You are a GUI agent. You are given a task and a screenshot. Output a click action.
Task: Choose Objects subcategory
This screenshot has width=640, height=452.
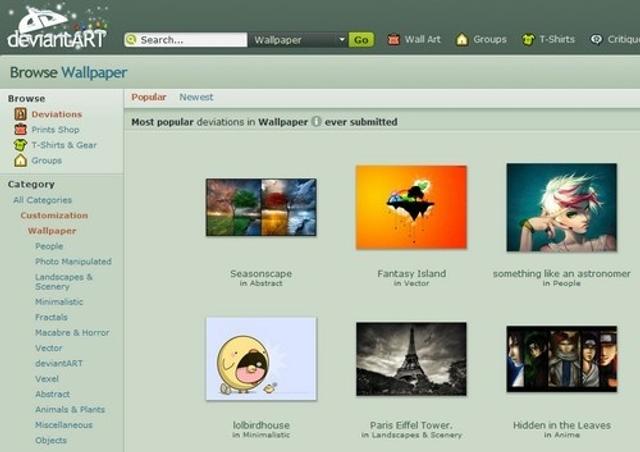coord(51,441)
